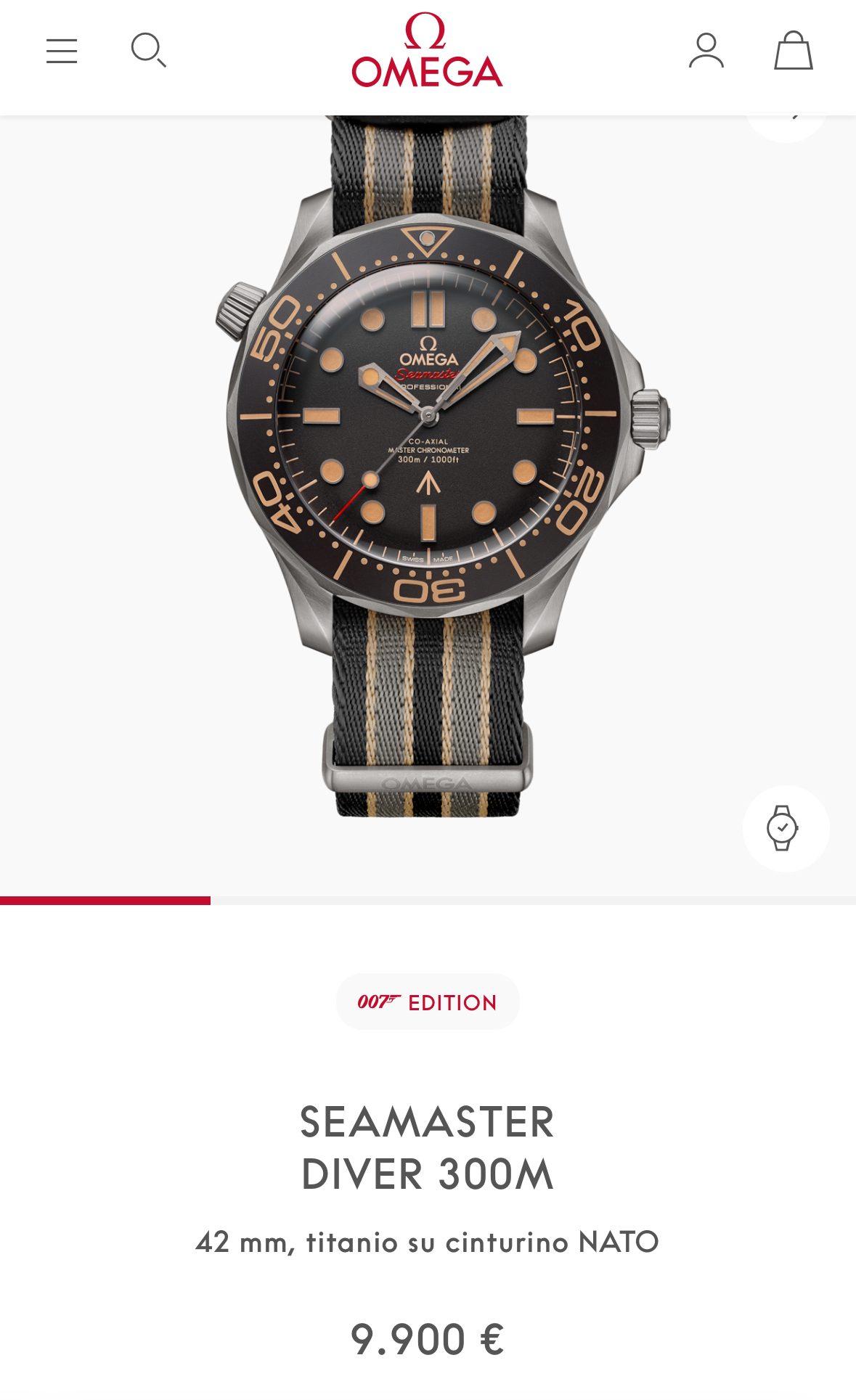Select the 42 mm titanio su cinturino NATO text
Viewport: 856px width, 1400px height.
(x=428, y=1243)
